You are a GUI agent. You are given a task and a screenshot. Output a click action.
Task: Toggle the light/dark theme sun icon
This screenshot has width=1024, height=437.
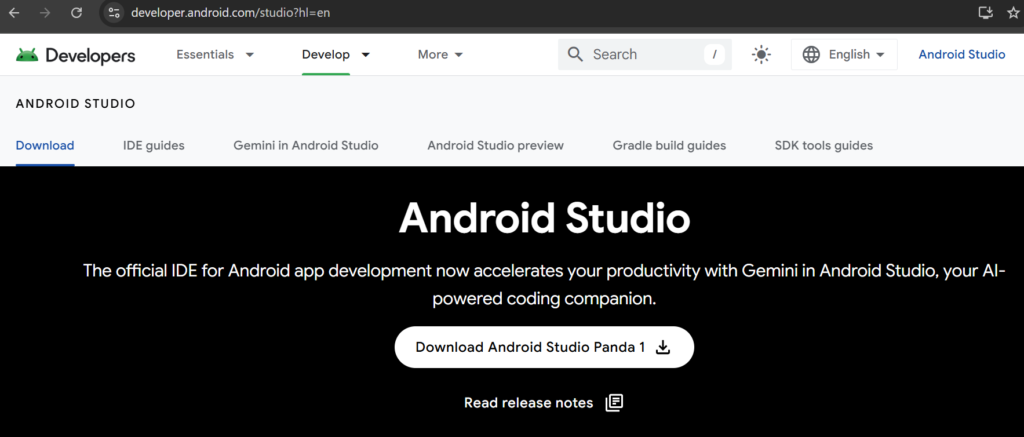pyautogui.click(x=762, y=55)
